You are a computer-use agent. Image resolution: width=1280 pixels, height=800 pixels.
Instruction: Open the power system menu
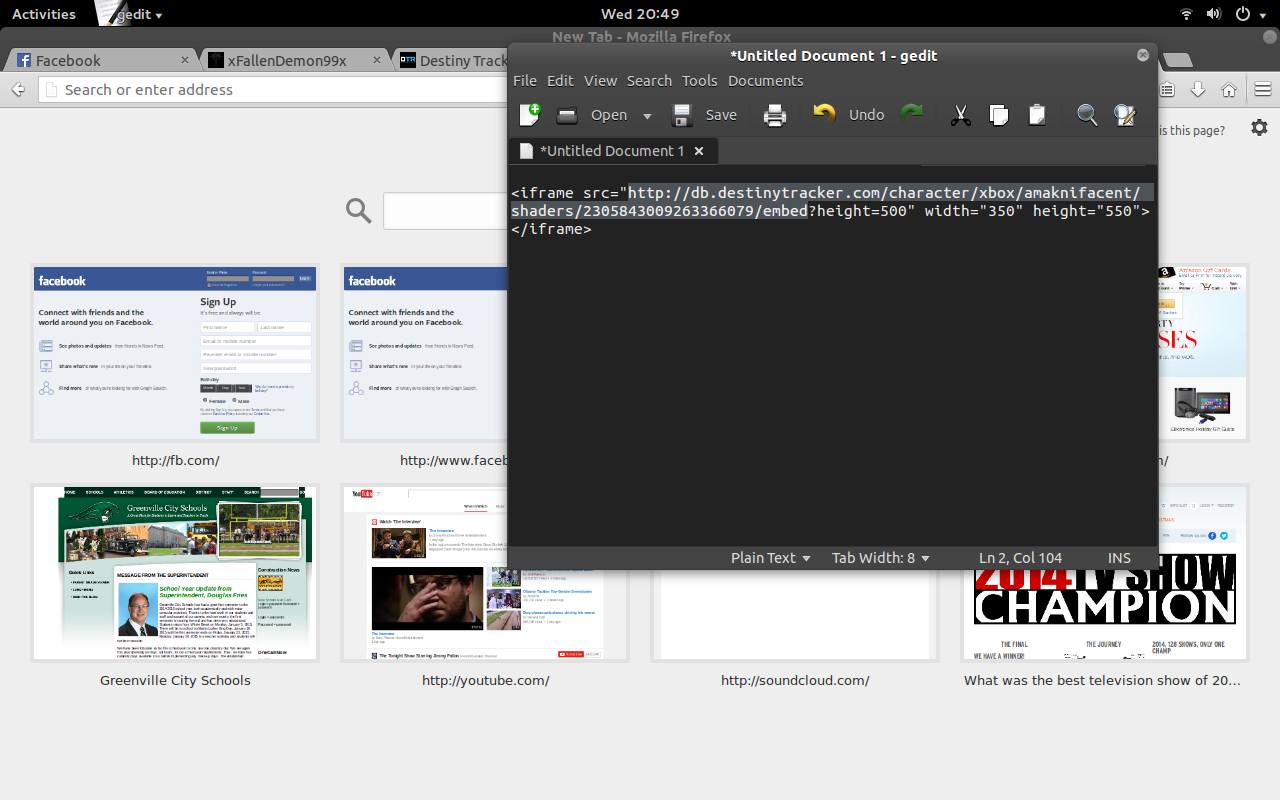pyautogui.click(x=1249, y=14)
